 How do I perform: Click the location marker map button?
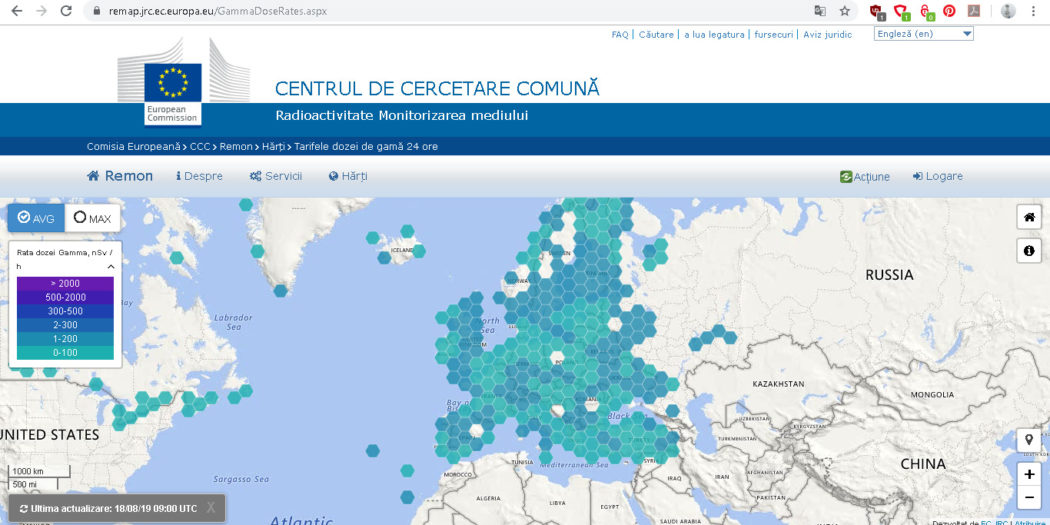tap(1028, 440)
